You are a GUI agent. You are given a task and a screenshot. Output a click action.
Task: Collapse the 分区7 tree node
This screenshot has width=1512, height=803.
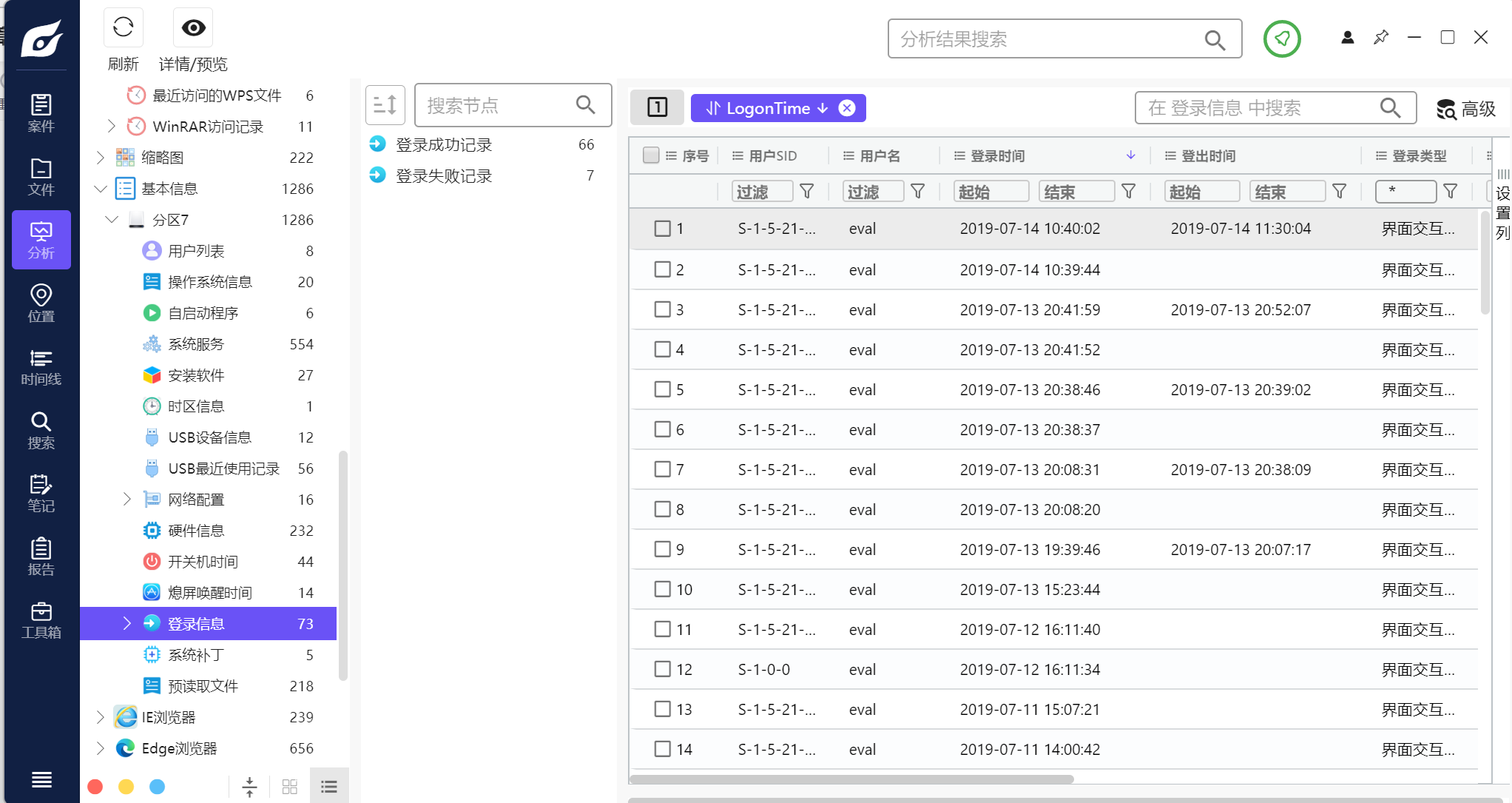click(112, 220)
